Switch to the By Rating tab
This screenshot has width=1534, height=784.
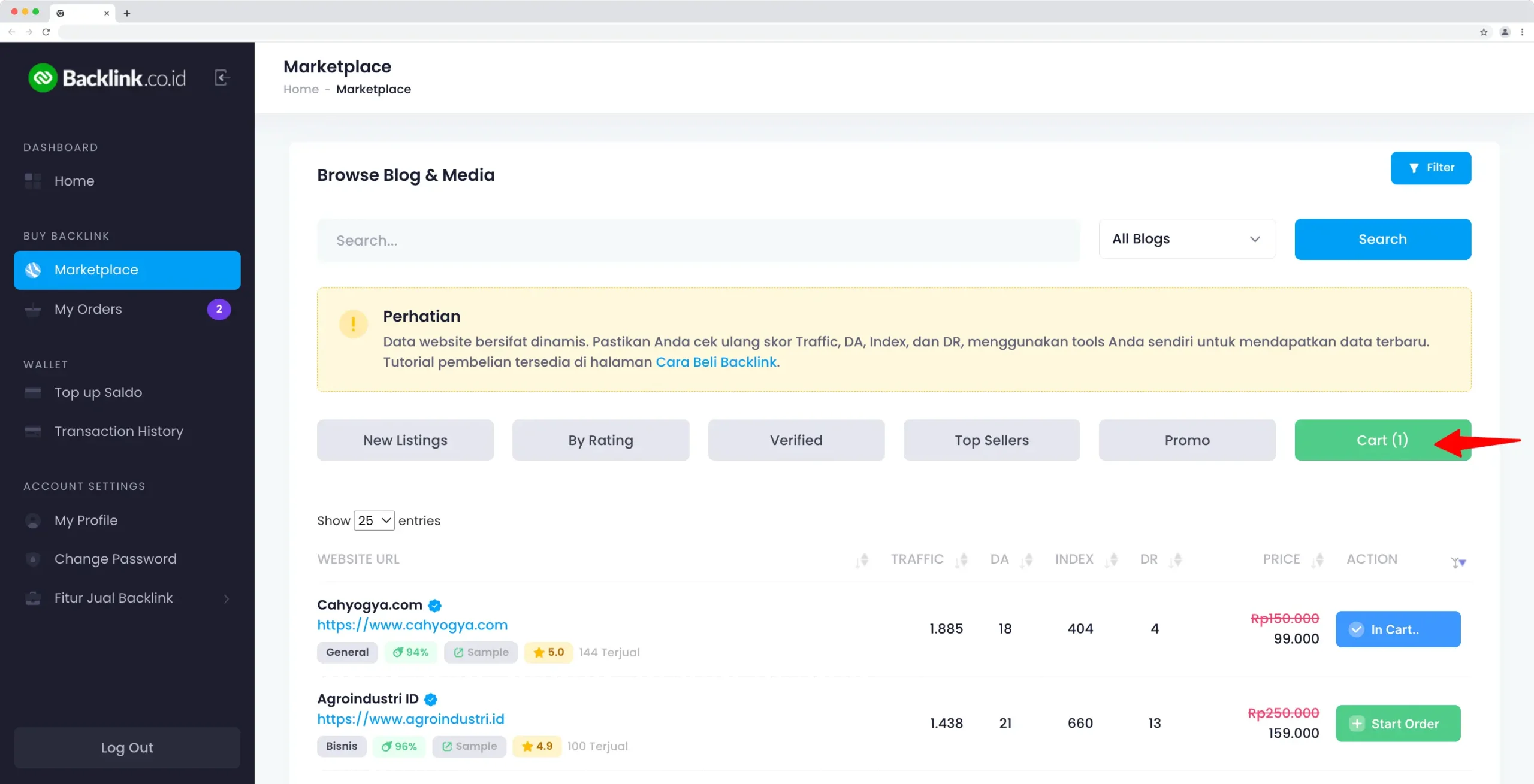(x=600, y=441)
